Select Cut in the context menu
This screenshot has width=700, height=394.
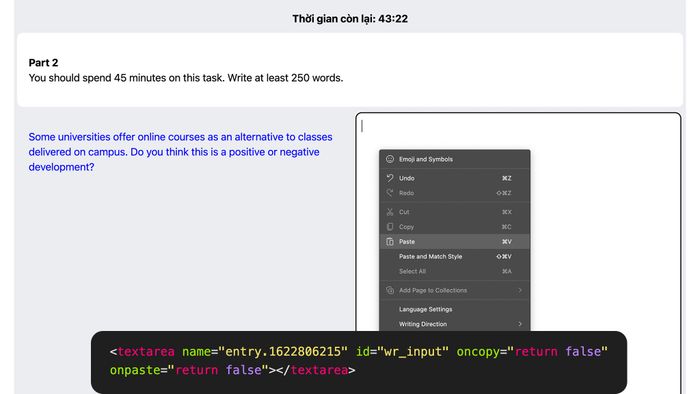(x=454, y=212)
